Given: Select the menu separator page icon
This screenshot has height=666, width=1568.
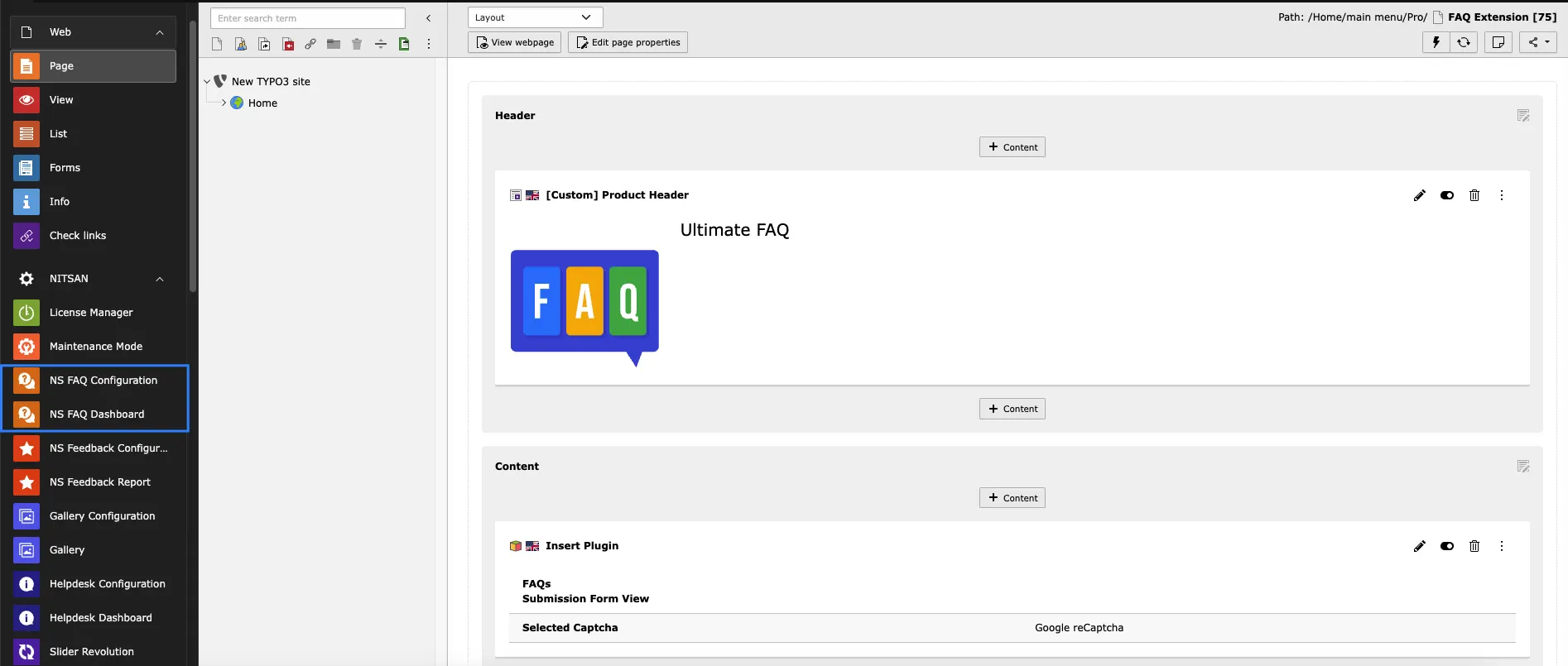Looking at the screenshot, I should (x=381, y=44).
